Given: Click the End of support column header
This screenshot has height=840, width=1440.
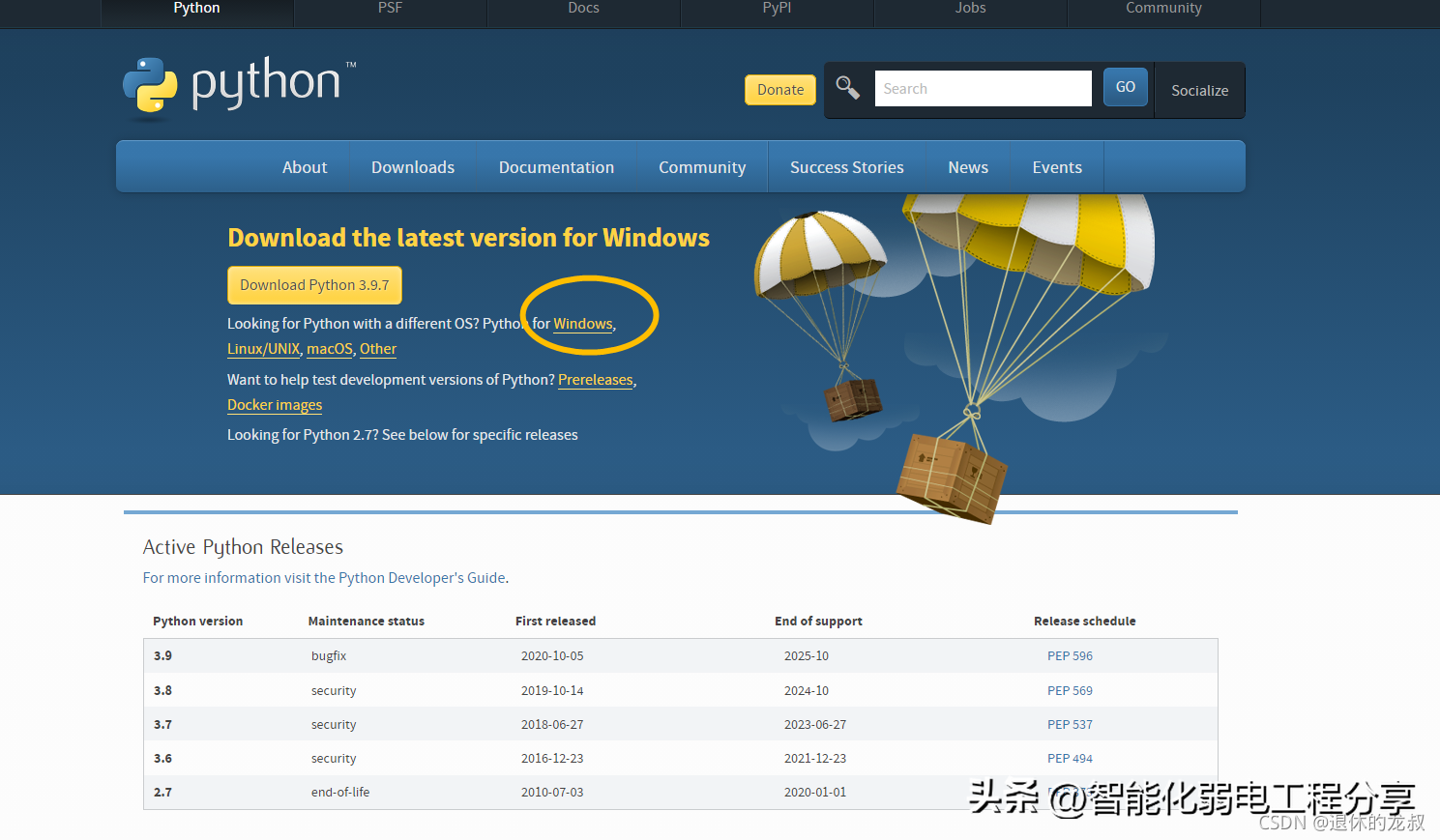Looking at the screenshot, I should click(x=818, y=622).
